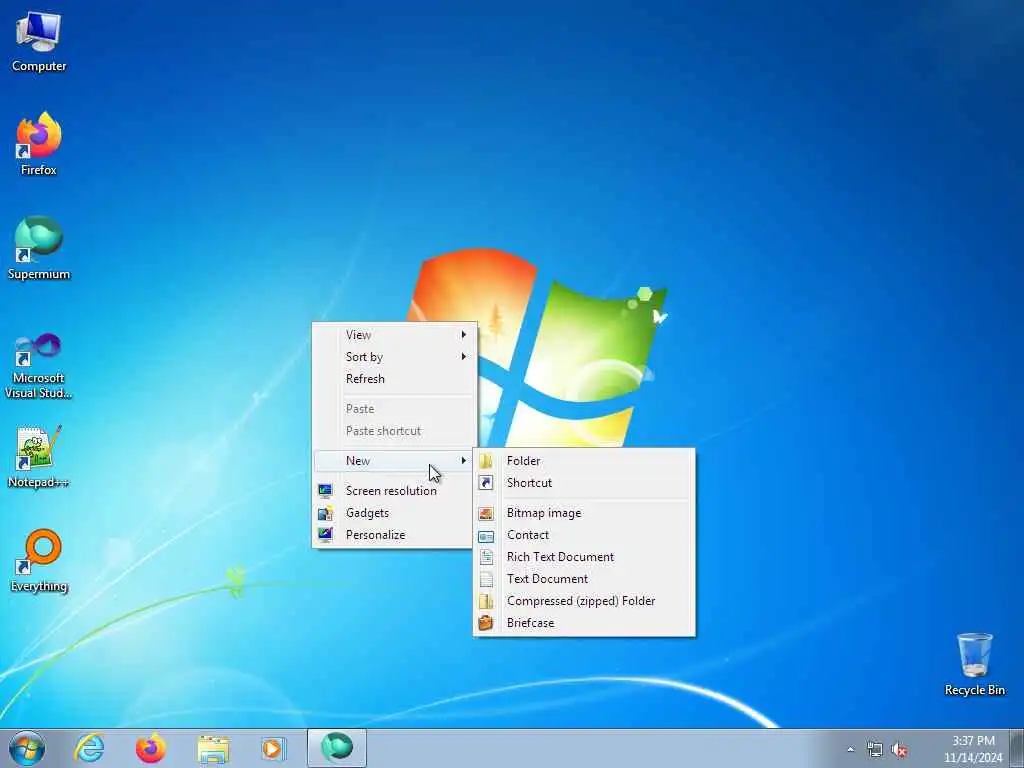Image resolution: width=1024 pixels, height=768 pixels.
Task: Open Gadgets from the context menu
Action: (x=394, y=513)
